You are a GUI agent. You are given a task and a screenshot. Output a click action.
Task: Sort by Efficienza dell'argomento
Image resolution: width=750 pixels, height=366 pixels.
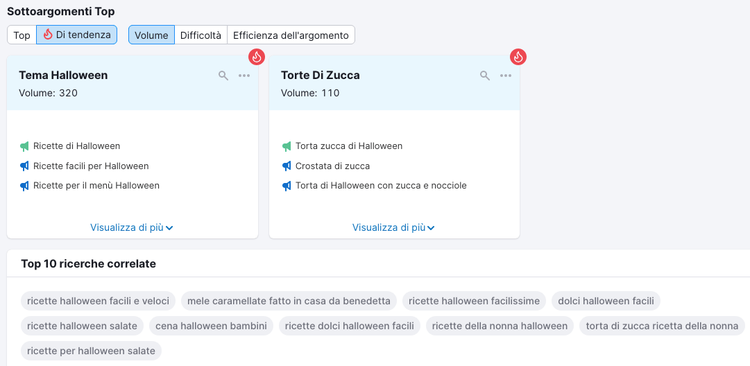pyautogui.click(x=291, y=35)
